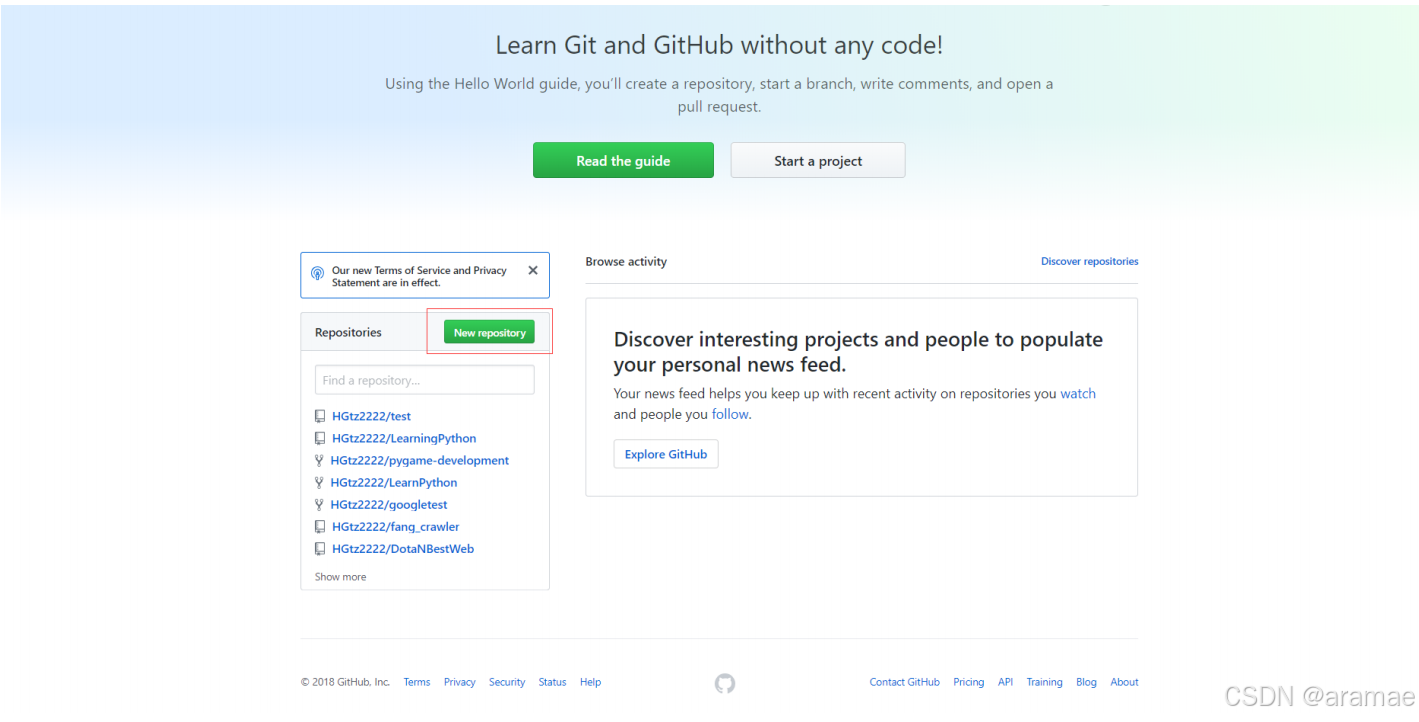Create a New repository
Screen dimensions: 1419x722
click(489, 332)
